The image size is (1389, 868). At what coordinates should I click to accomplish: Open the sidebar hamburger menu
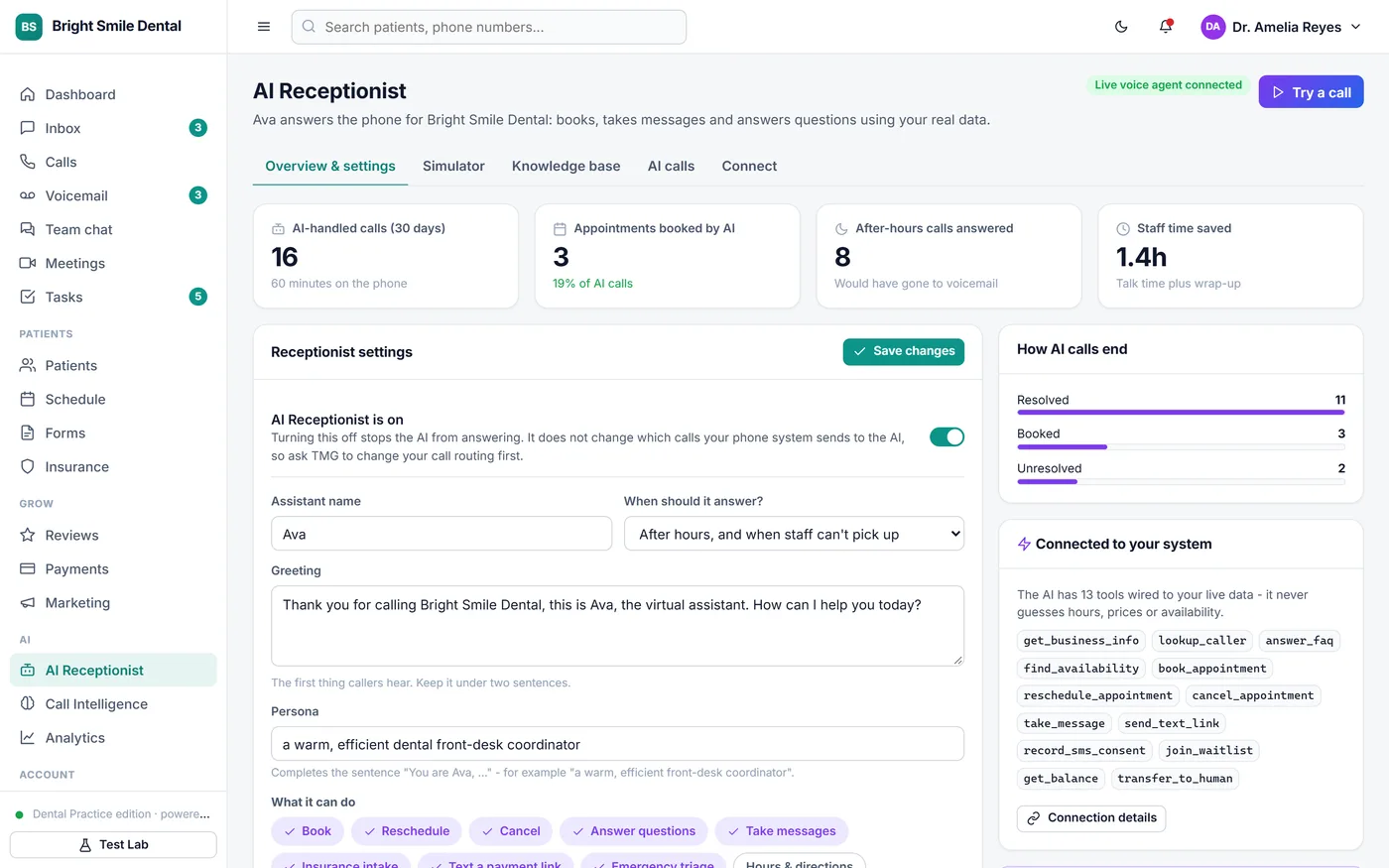(x=264, y=27)
